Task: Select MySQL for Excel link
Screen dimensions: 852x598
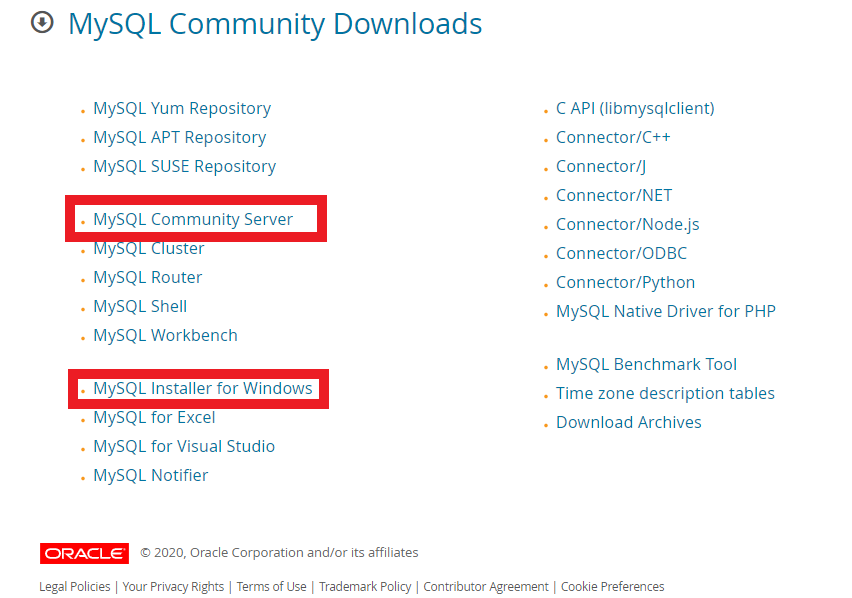Action: pos(154,417)
